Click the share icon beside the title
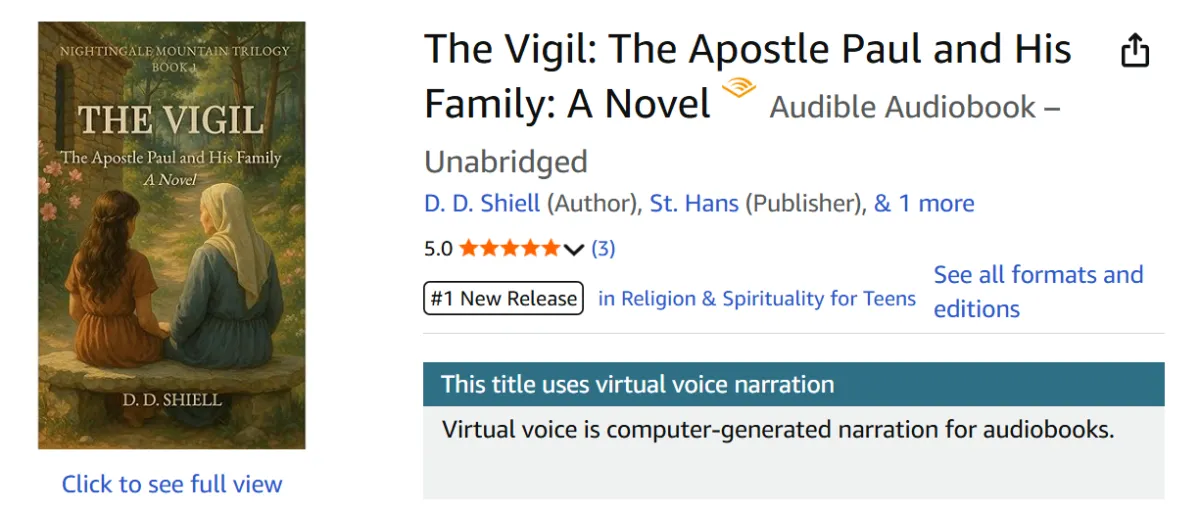Image resolution: width=1200 pixels, height=512 pixels. point(1135,51)
